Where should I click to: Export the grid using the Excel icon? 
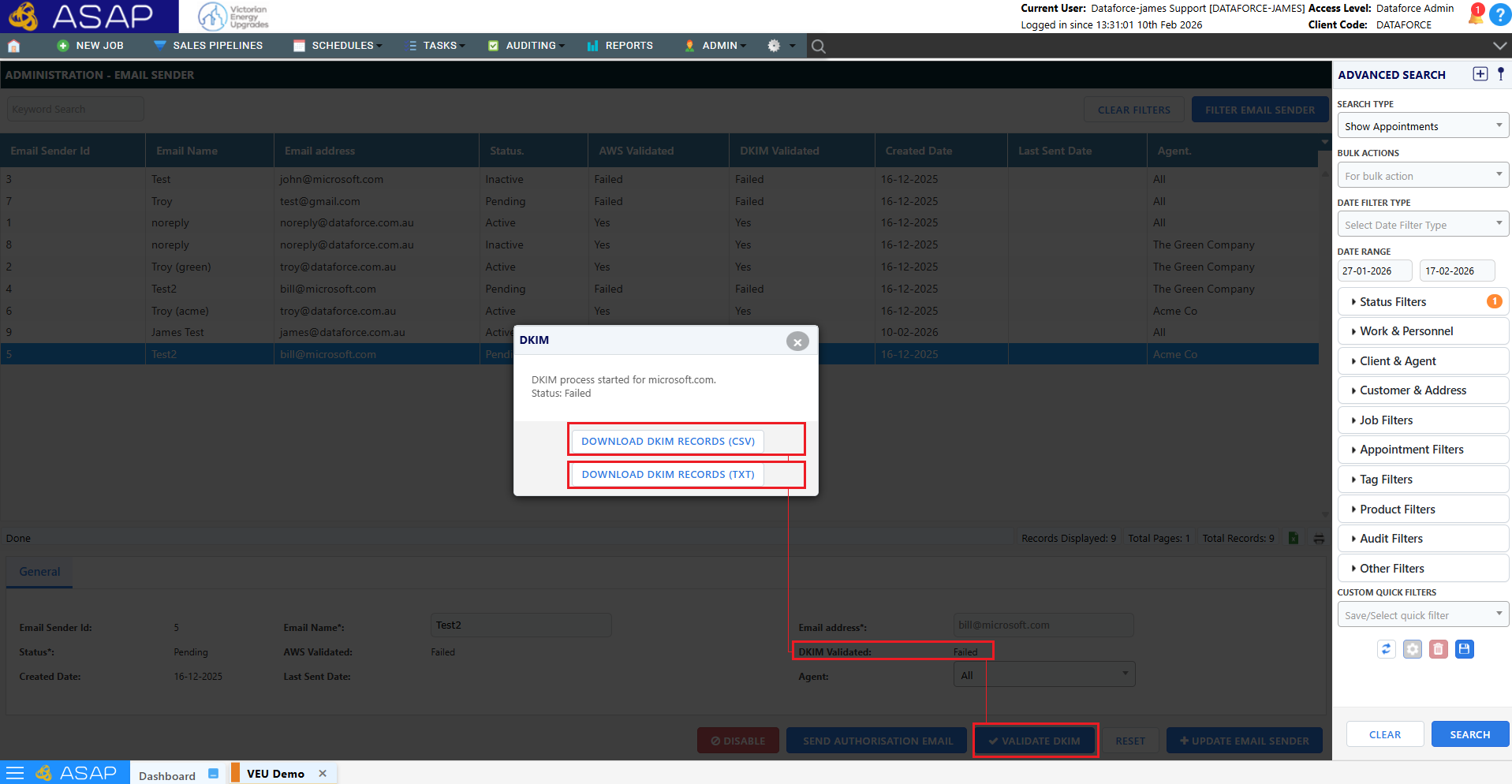coord(1294,538)
